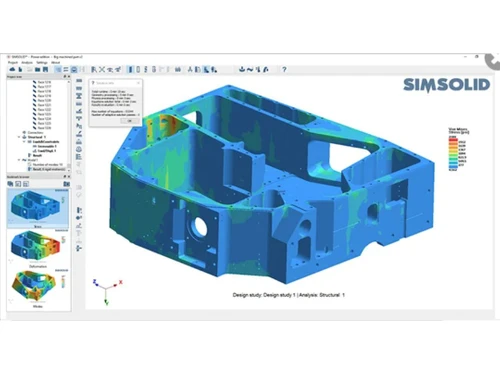This screenshot has height=375, width=500.
Task: Click the open folder toolbar icon
Action: 38,69
